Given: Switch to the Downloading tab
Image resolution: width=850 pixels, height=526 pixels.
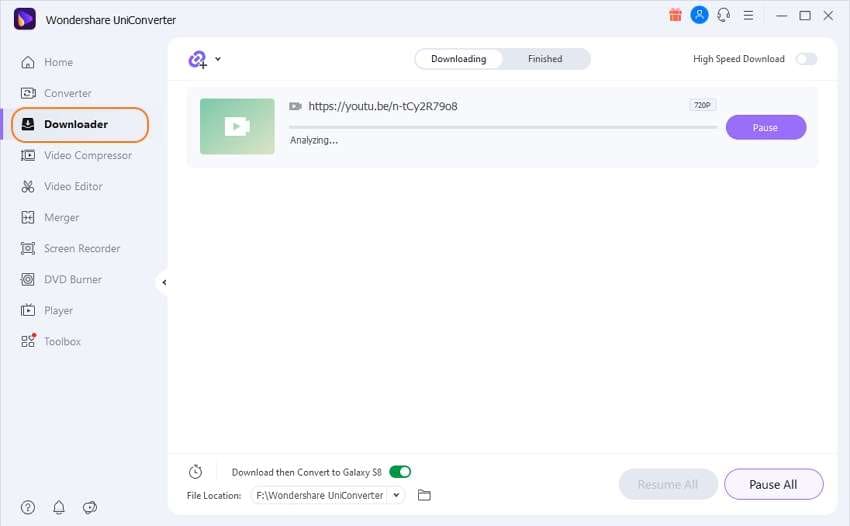Looking at the screenshot, I should pos(459,59).
